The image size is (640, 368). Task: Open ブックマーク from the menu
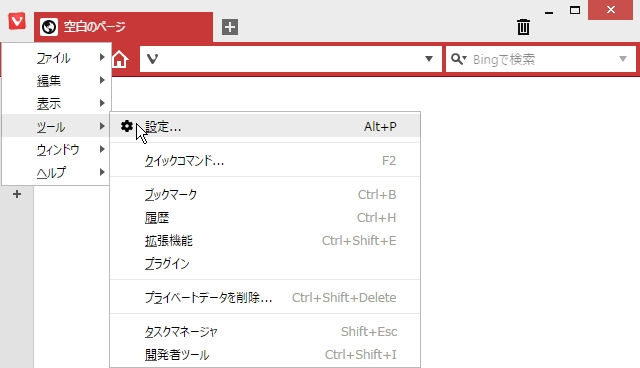click(265, 195)
